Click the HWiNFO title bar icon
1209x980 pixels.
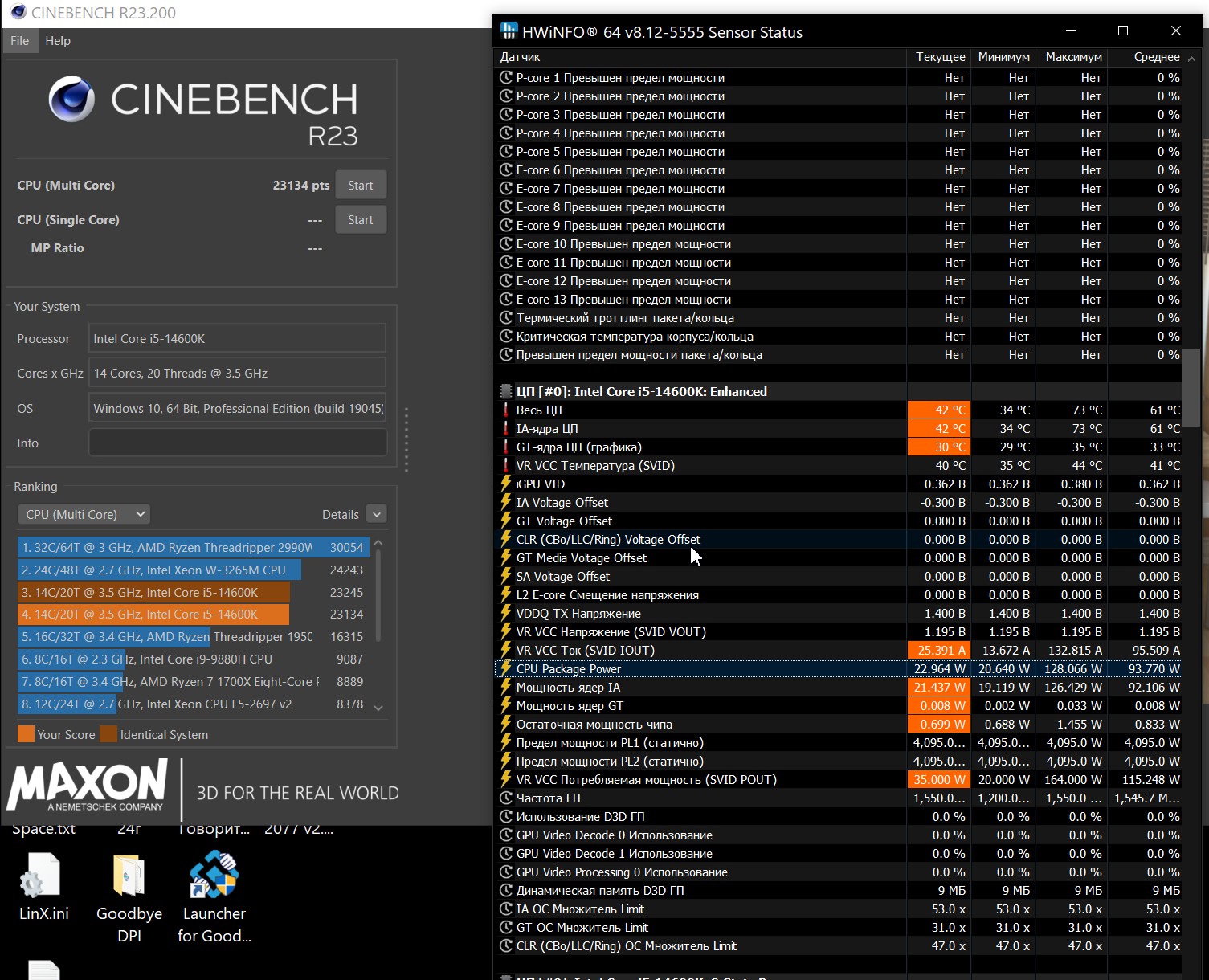click(x=509, y=31)
